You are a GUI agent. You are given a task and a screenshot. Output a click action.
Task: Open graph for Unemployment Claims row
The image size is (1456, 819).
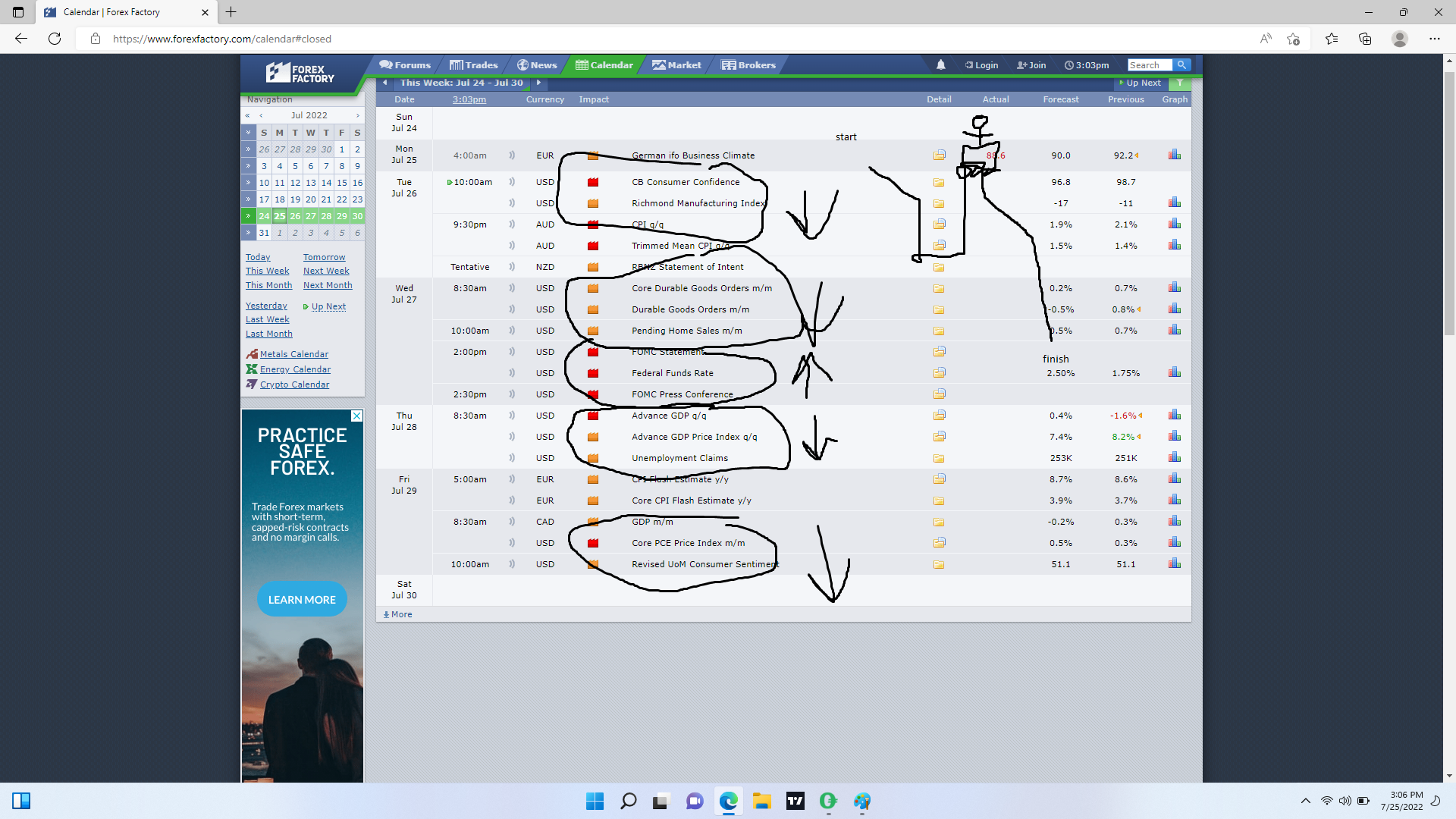click(1174, 457)
